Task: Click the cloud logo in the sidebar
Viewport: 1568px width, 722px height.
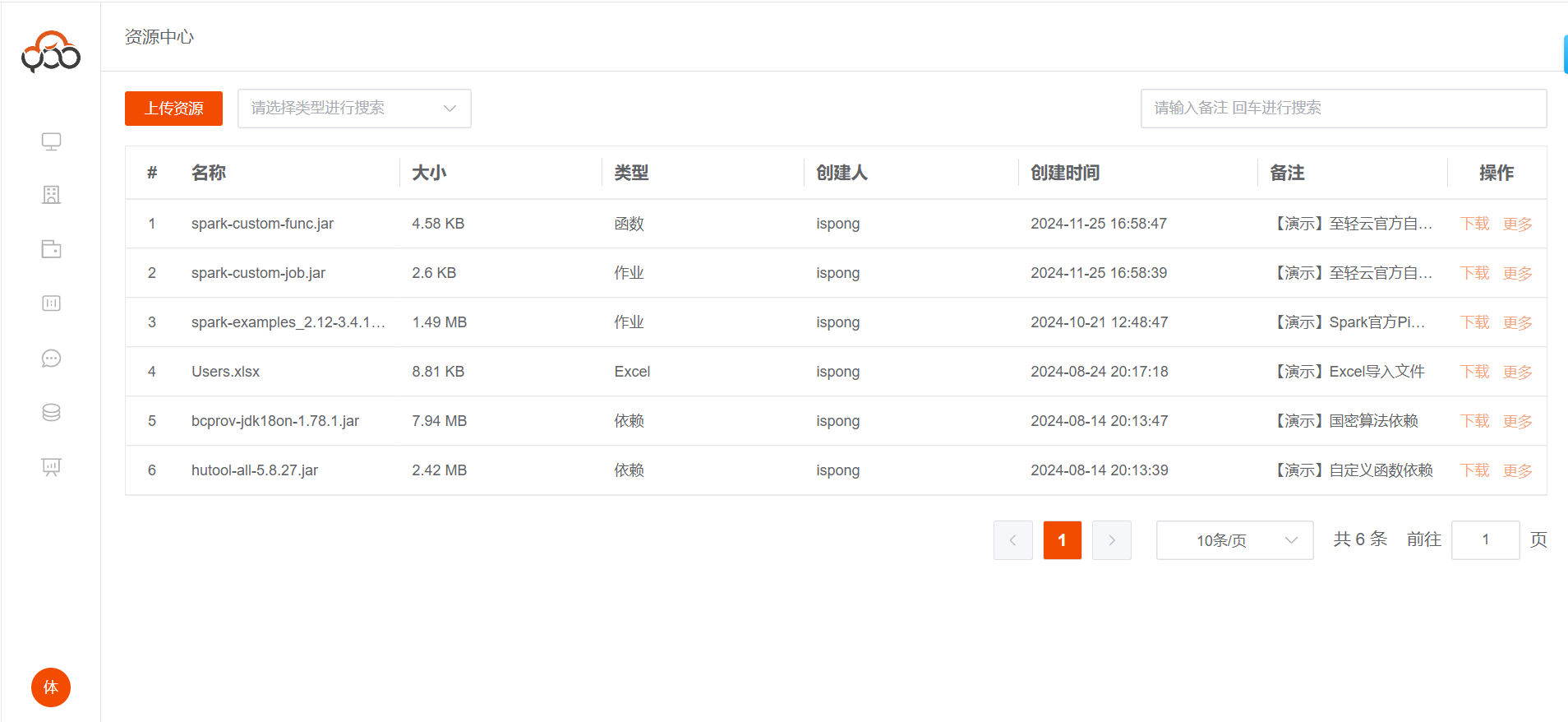Action: coord(51,53)
